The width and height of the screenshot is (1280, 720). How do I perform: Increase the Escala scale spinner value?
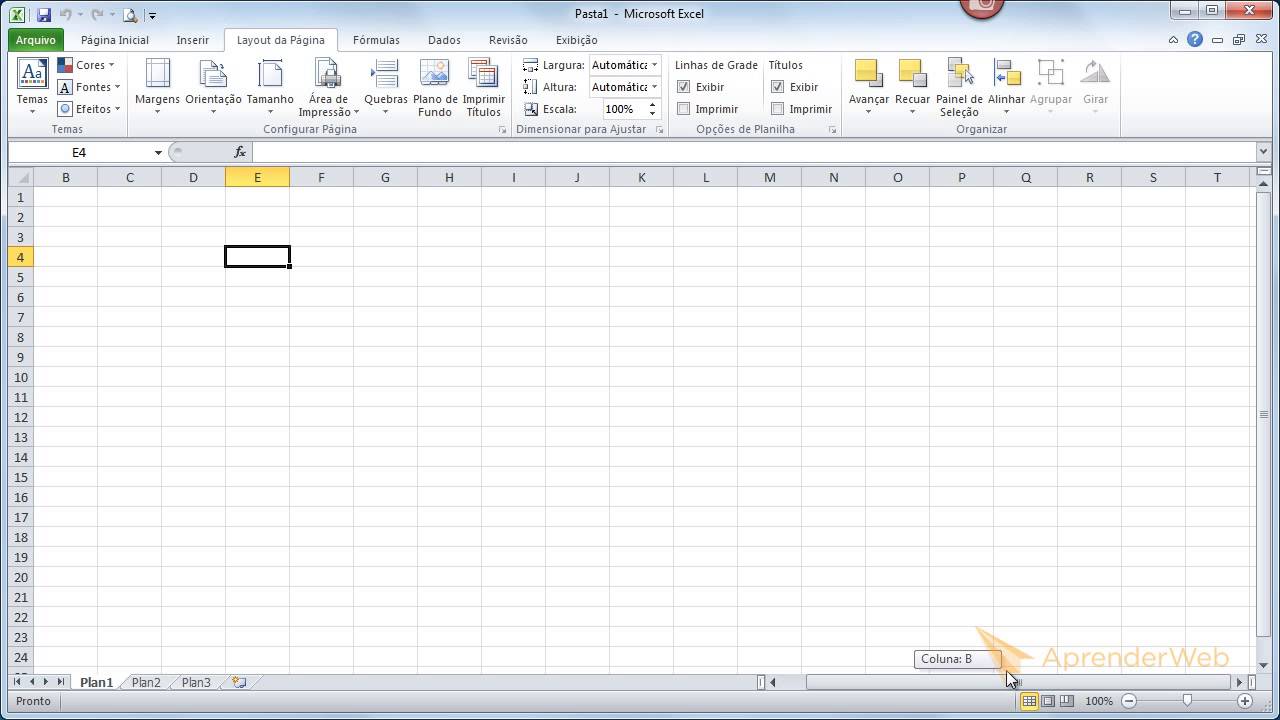(x=653, y=105)
